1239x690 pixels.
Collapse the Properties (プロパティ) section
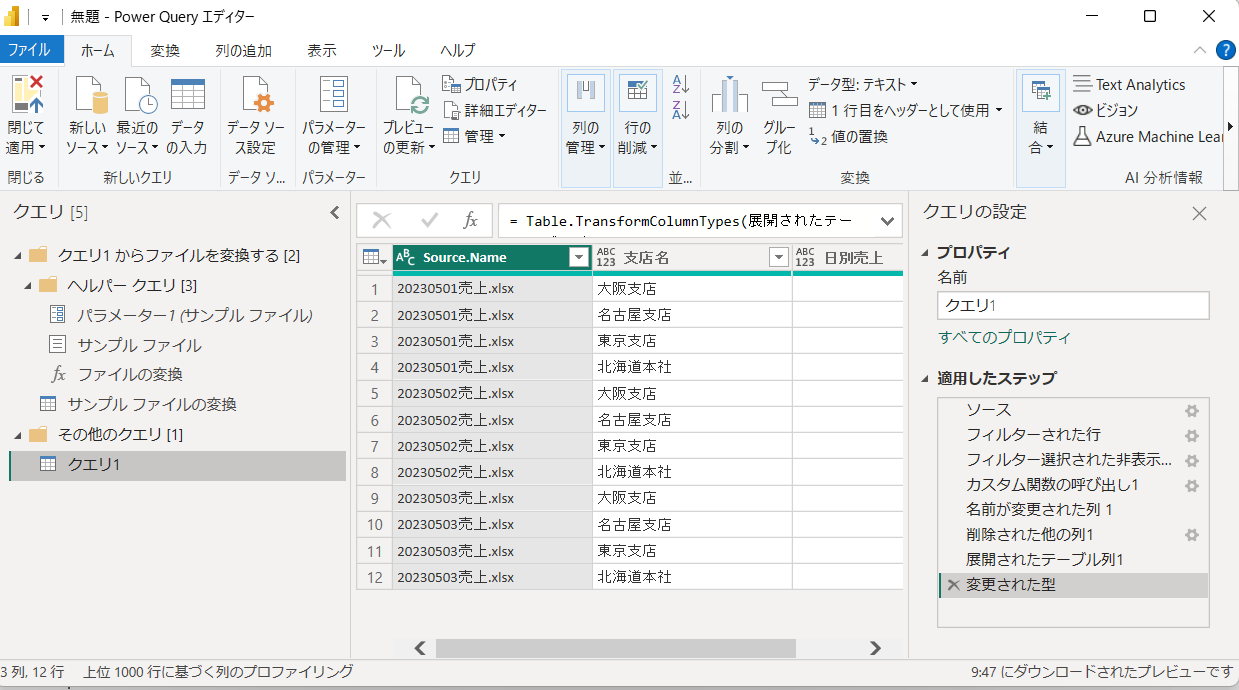click(925, 253)
